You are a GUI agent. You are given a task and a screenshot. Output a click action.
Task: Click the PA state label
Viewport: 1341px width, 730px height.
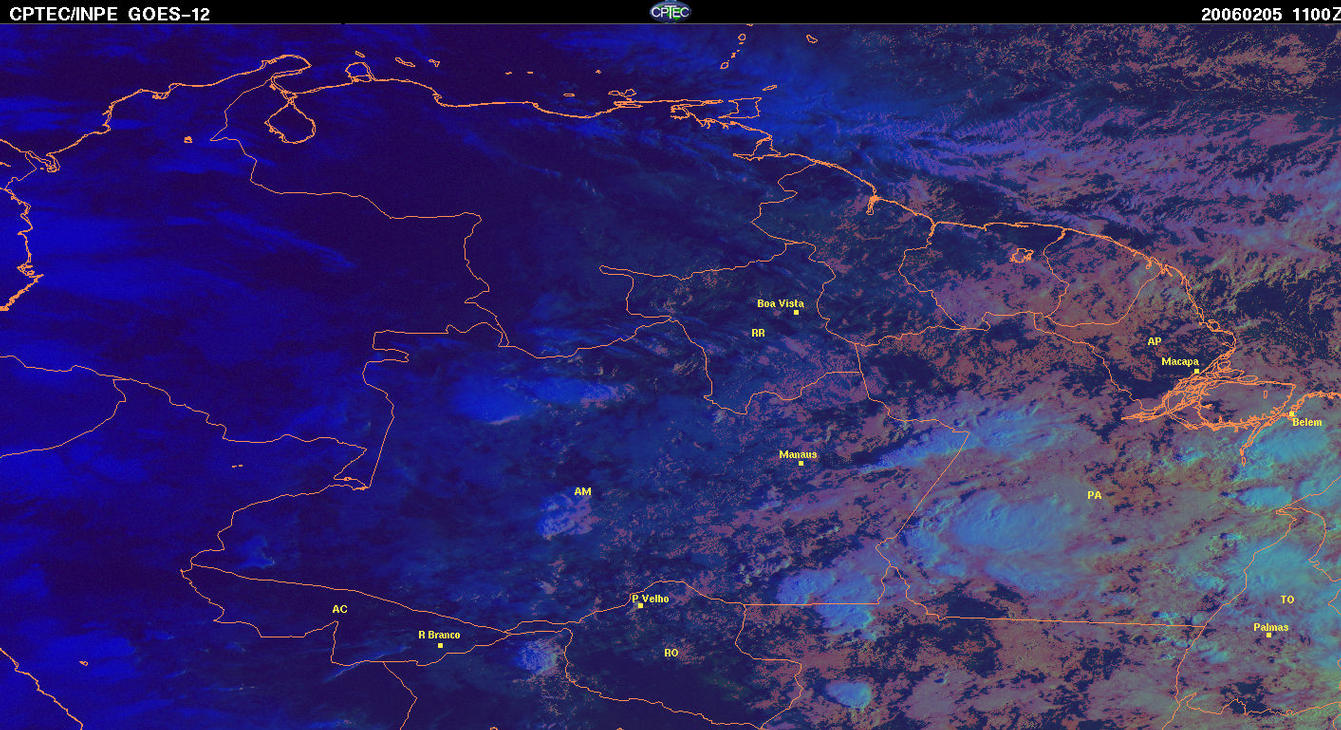click(1094, 495)
